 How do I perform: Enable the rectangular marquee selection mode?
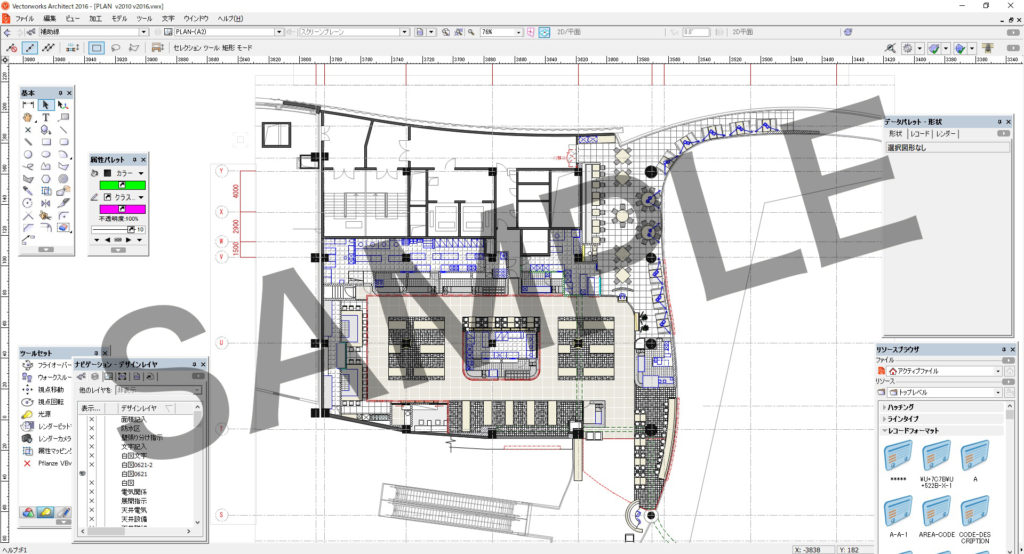[97, 48]
